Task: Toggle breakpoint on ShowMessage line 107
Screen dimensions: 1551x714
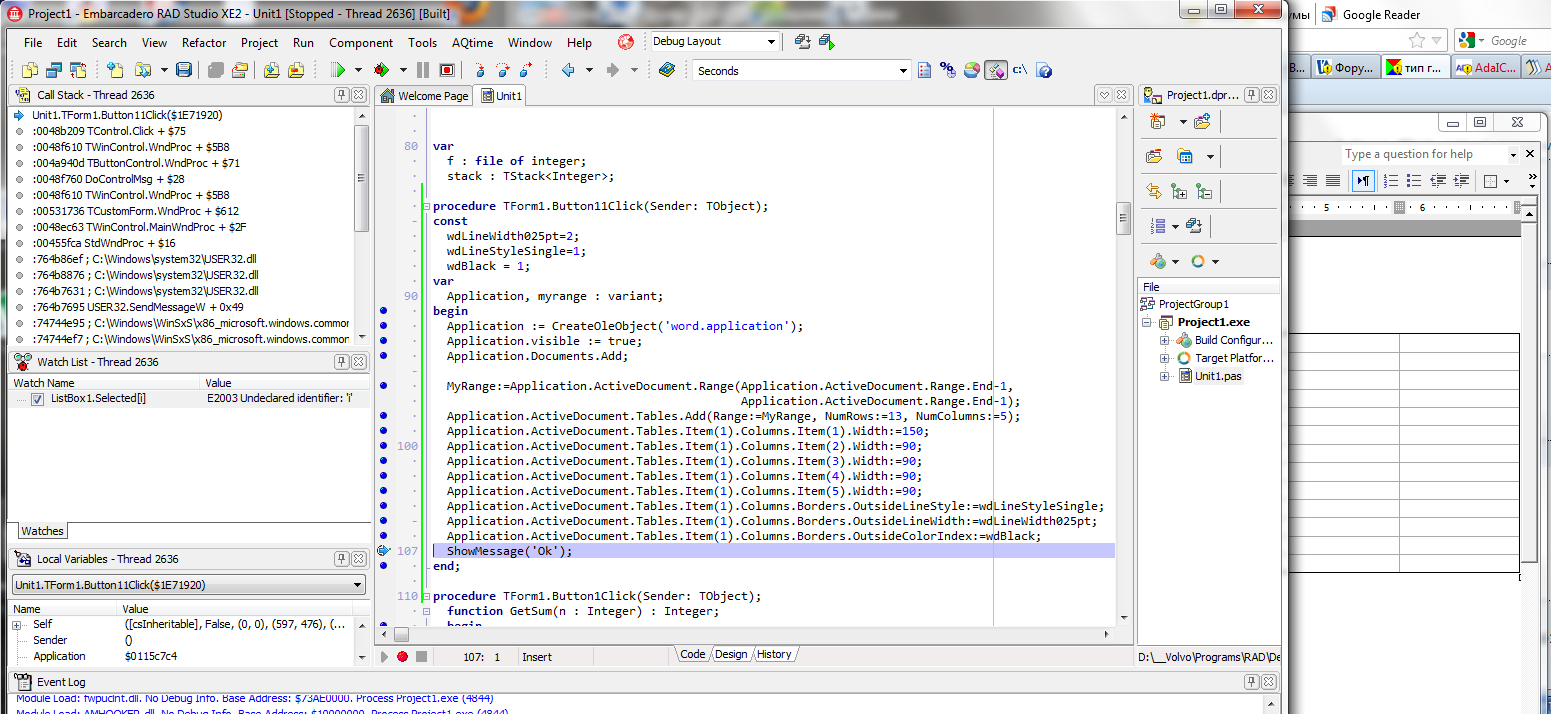Action: tap(384, 551)
